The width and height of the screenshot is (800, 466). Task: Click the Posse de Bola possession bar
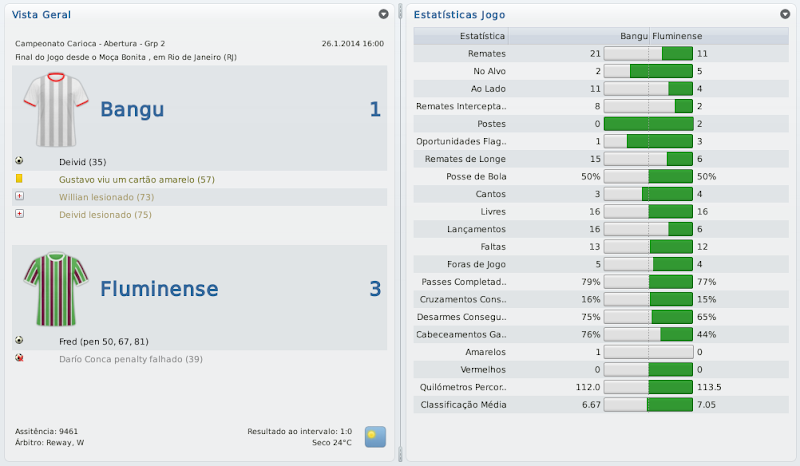pyautogui.click(x=648, y=176)
